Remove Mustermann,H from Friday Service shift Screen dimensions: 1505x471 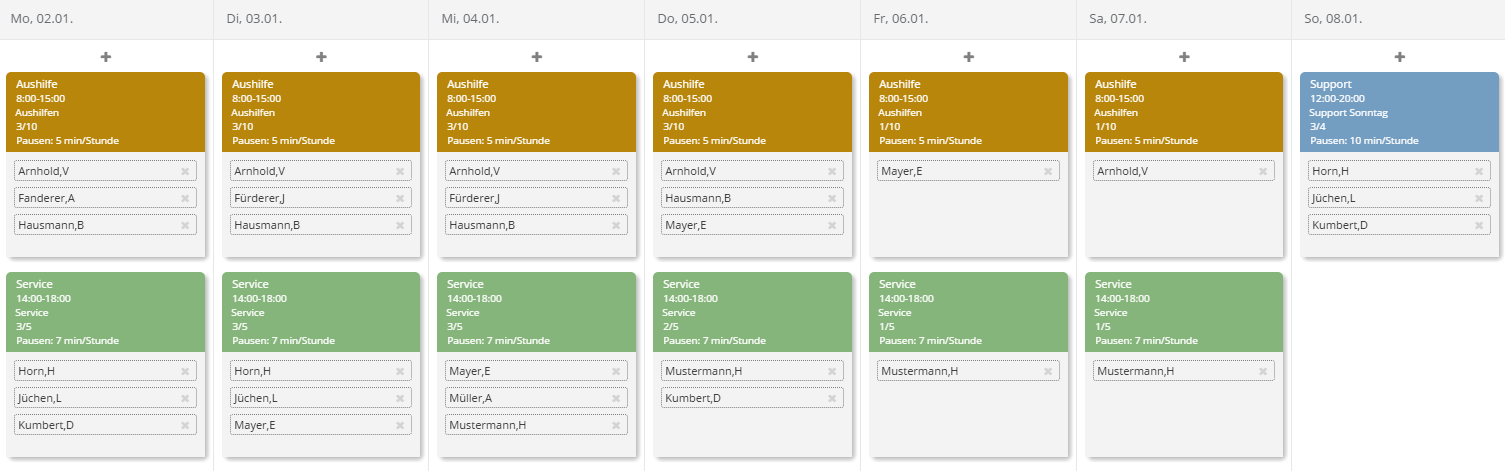coord(1048,371)
